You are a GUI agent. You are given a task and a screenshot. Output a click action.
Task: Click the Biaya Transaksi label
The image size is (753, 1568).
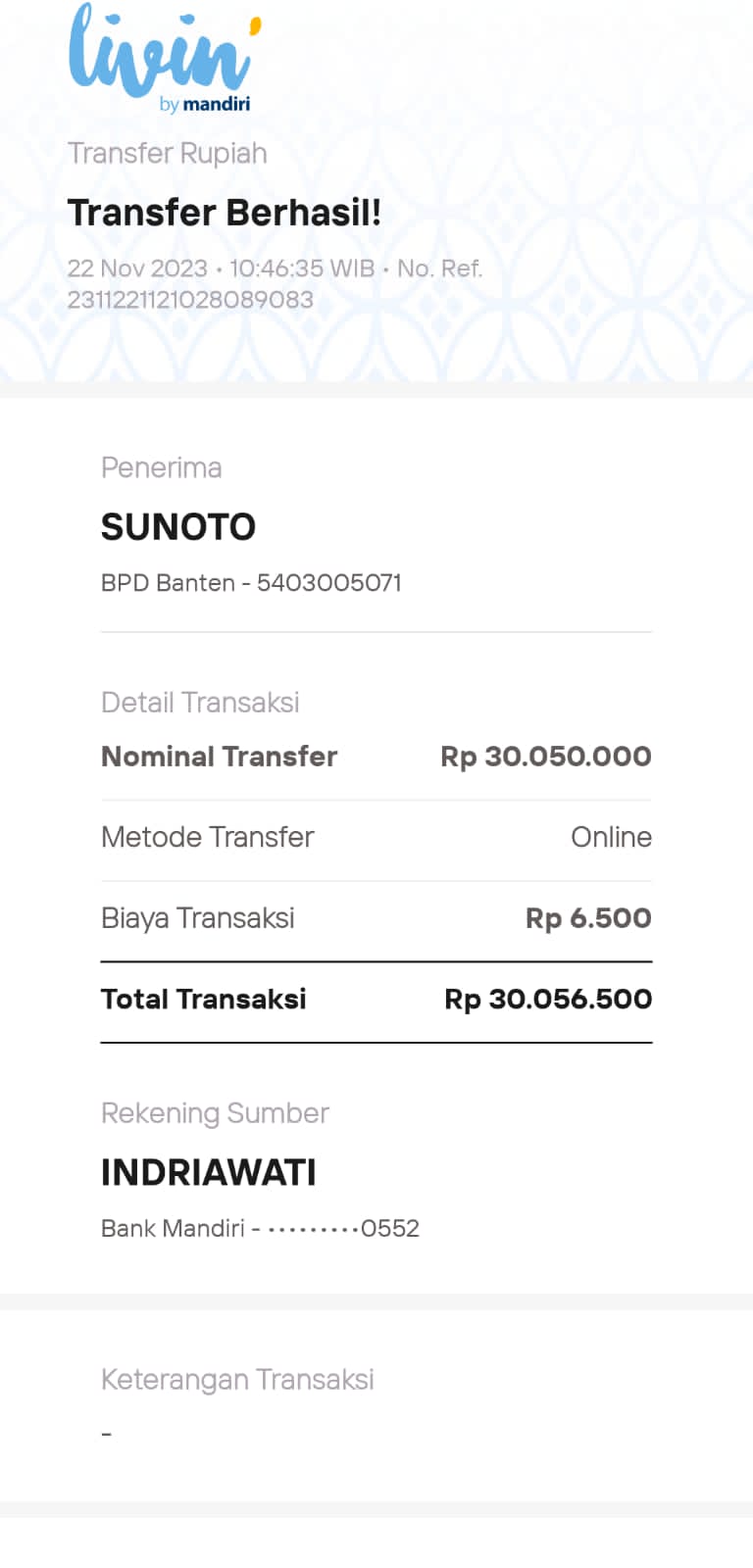pos(197,918)
